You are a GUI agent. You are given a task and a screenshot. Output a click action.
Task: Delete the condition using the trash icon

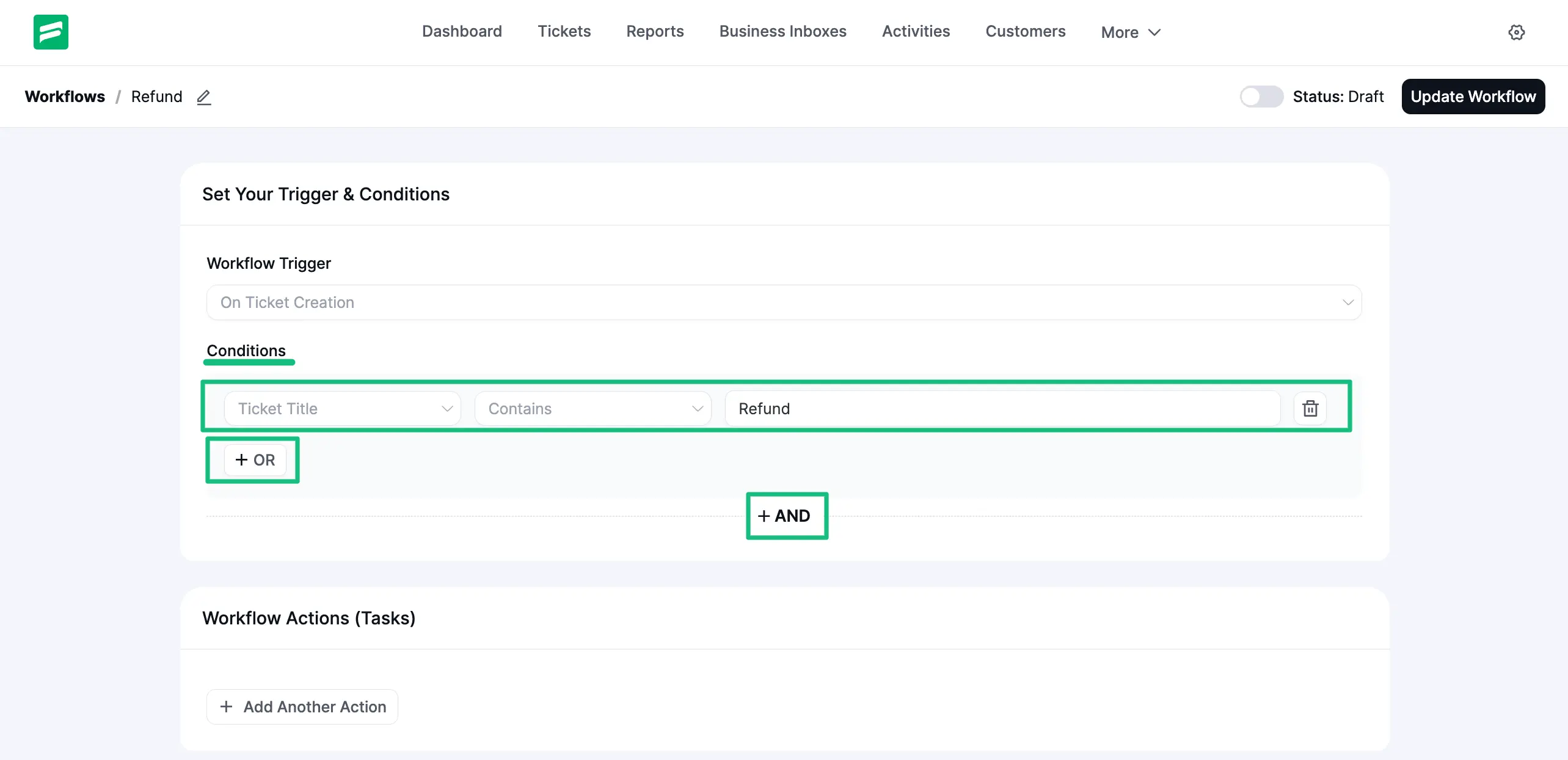(1310, 407)
